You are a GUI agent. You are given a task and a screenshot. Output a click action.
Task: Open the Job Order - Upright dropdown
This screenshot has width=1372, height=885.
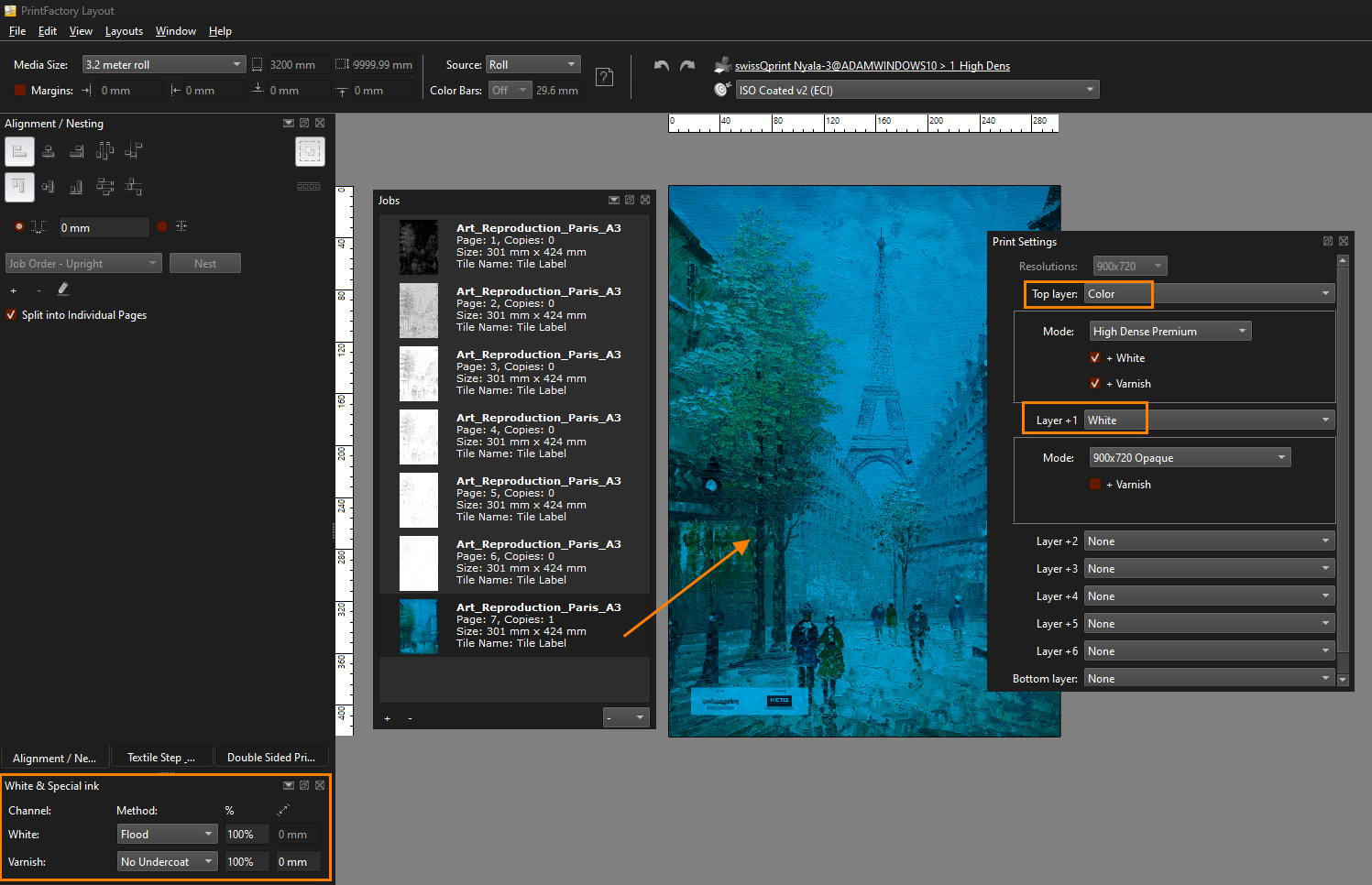pos(83,263)
